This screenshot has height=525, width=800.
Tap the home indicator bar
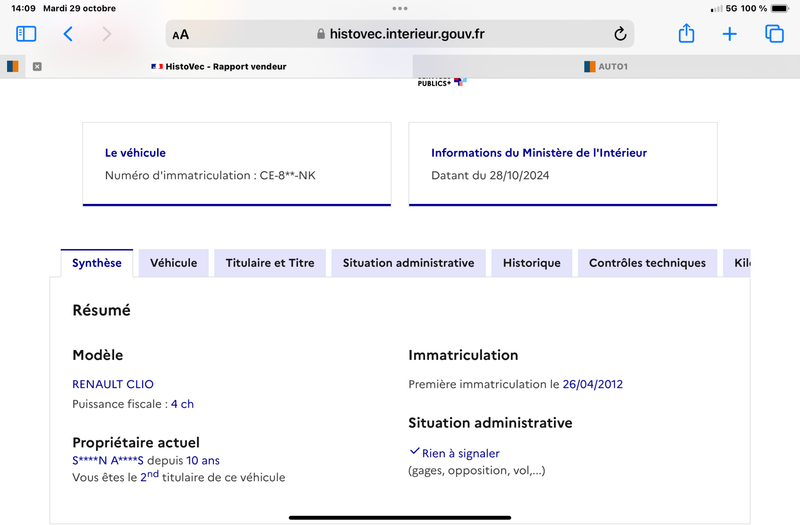[x=400, y=517]
